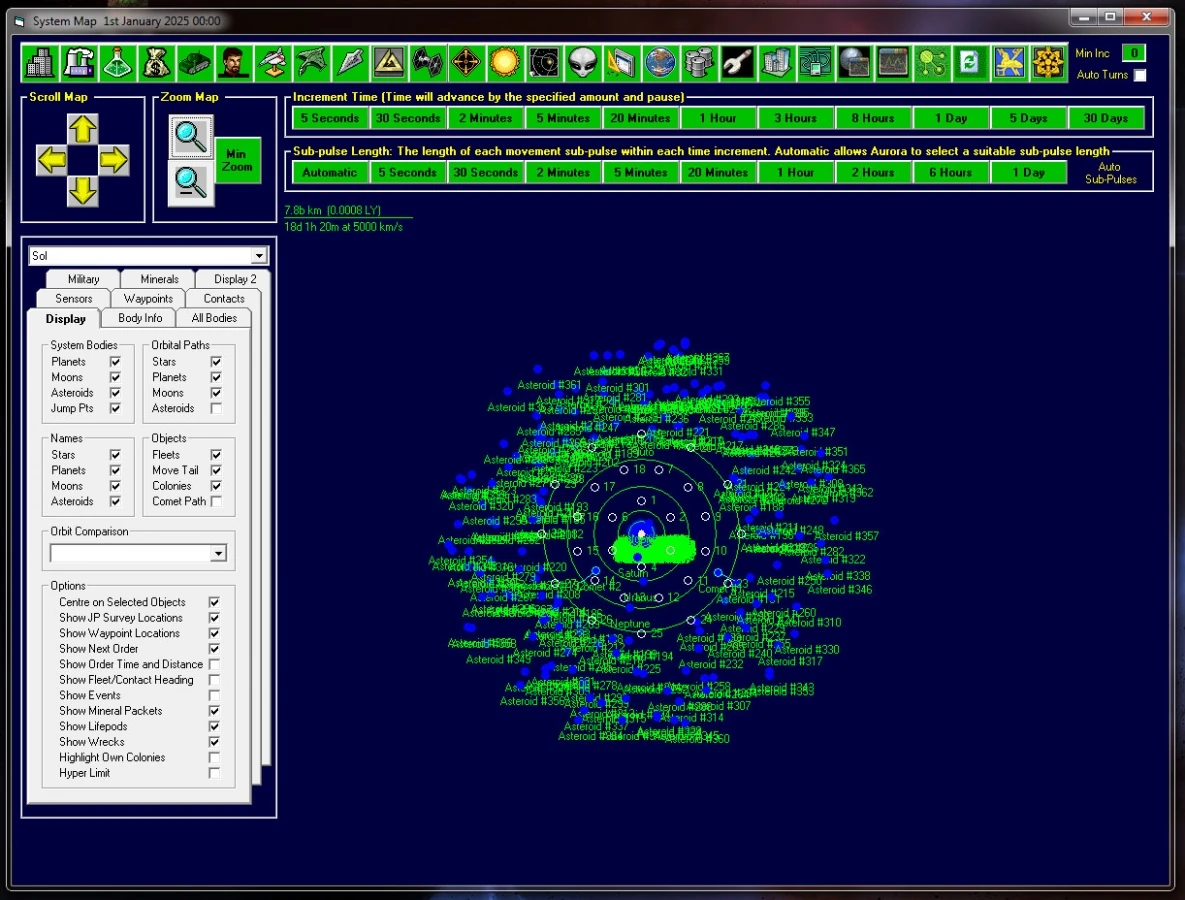Screen dimensions: 1185x900
Task: Click the blue skyscrapers icon
Action: coord(777,63)
